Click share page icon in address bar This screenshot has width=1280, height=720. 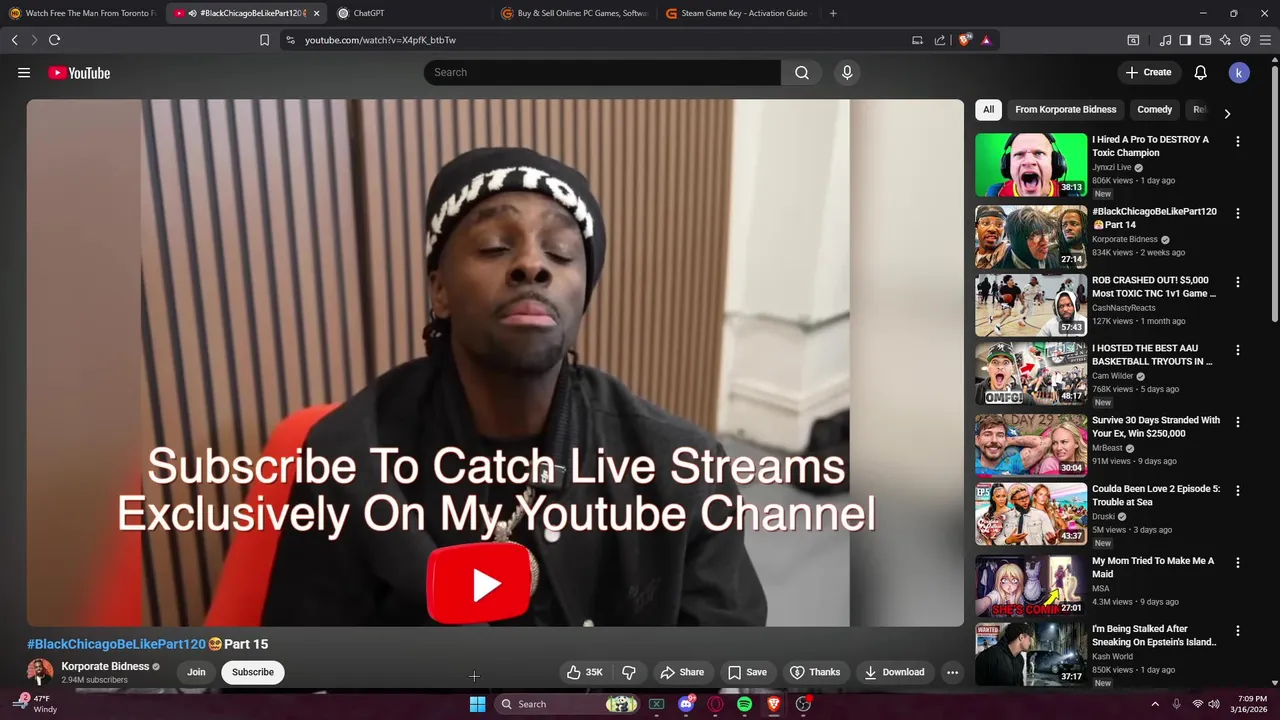point(940,40)
